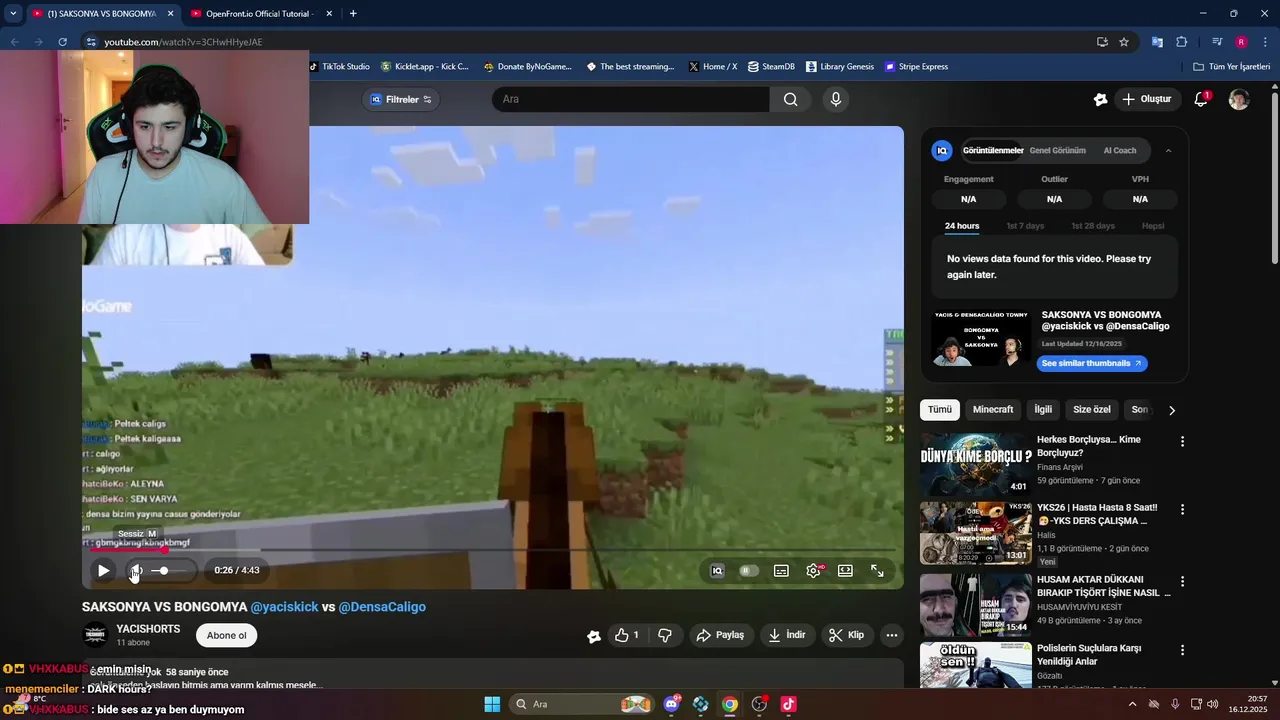Toggle subtitles with the captions button
This screenshot has height=720, width=1280.
click(781, 570)
